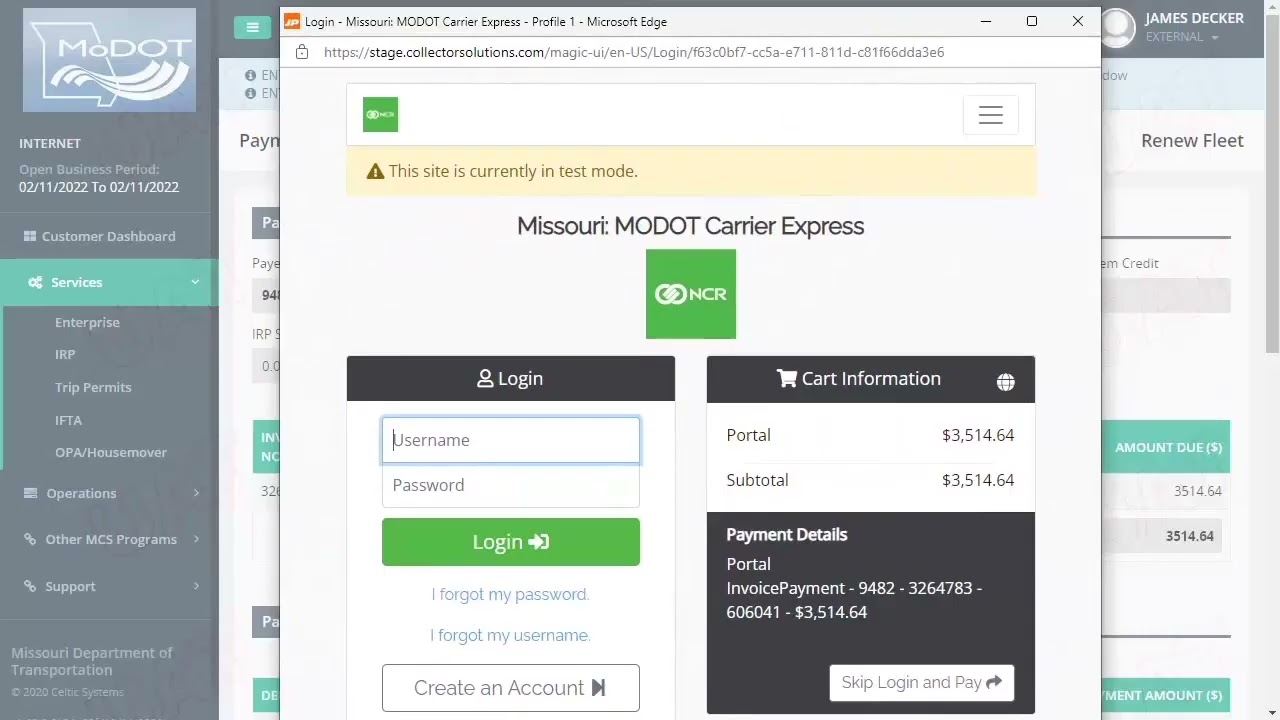The image size is (1280, 720).
Task: Close the login popup window
Action: [1078, 21]
